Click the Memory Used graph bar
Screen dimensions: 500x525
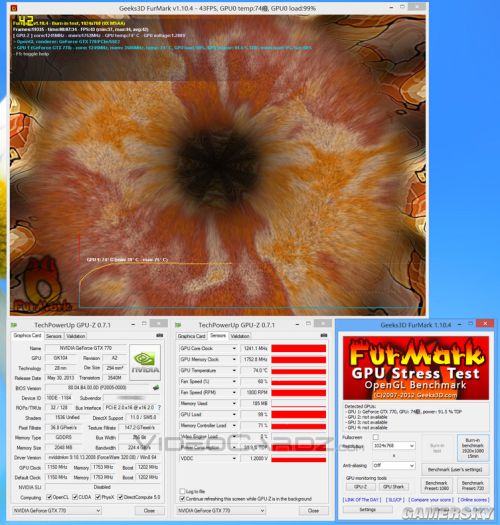tap(298, 403)
